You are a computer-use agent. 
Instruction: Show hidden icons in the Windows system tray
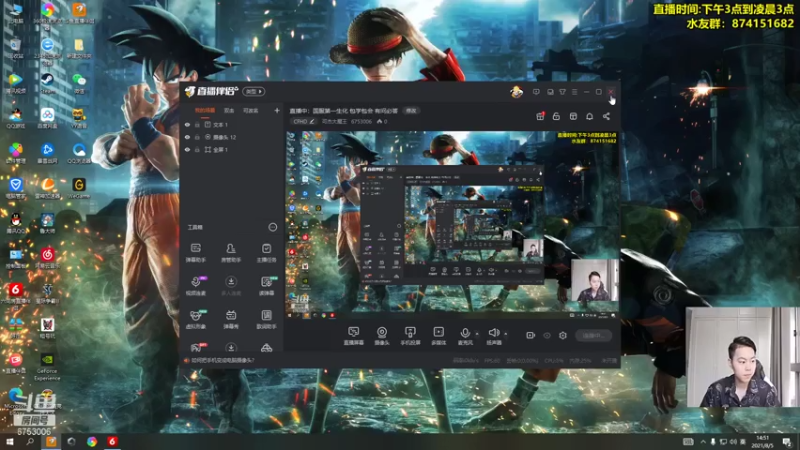703,441
